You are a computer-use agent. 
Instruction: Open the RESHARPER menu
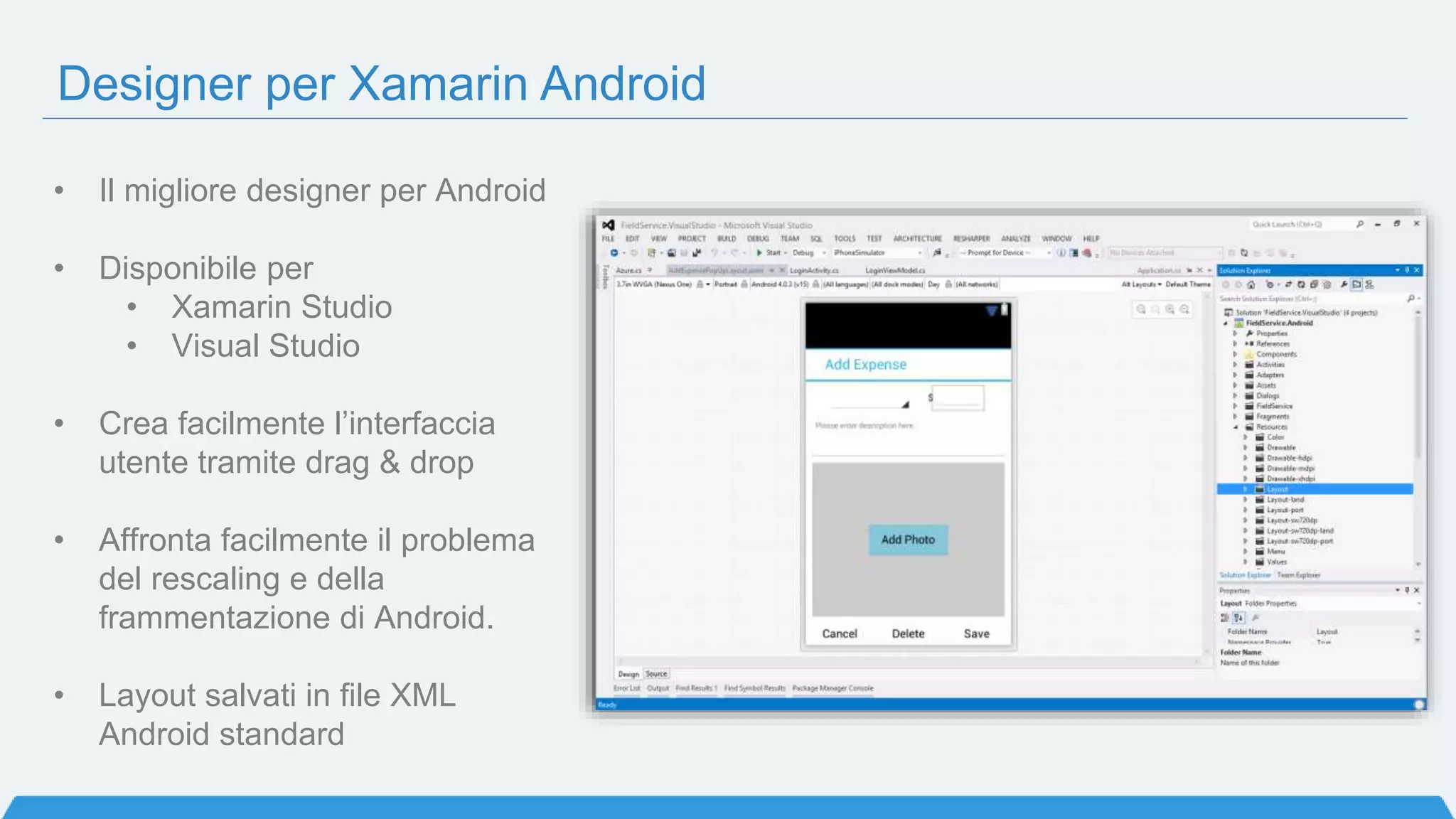pyautogui.click(x=971, y=239)
